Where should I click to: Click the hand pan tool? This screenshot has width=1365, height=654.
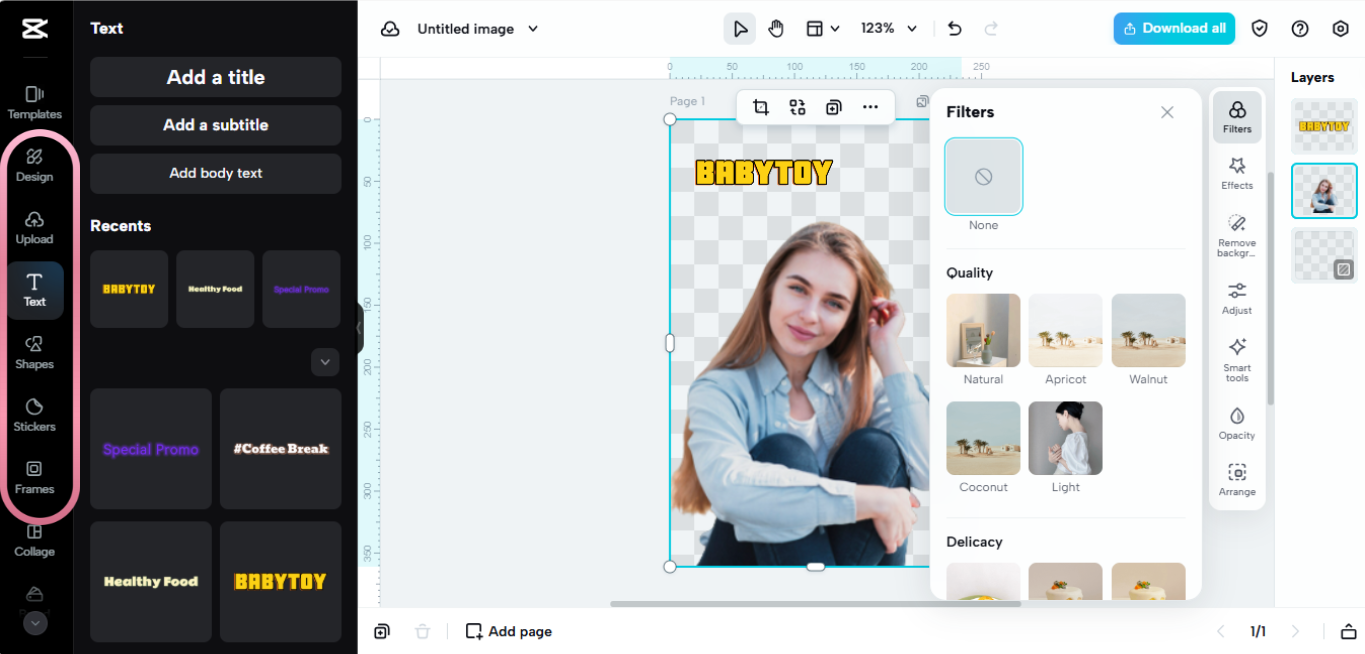776,29
